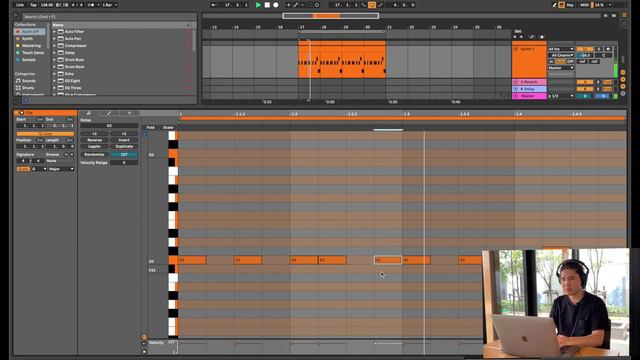Jump to the next locator arrow
640x360 pixels.
521,37
